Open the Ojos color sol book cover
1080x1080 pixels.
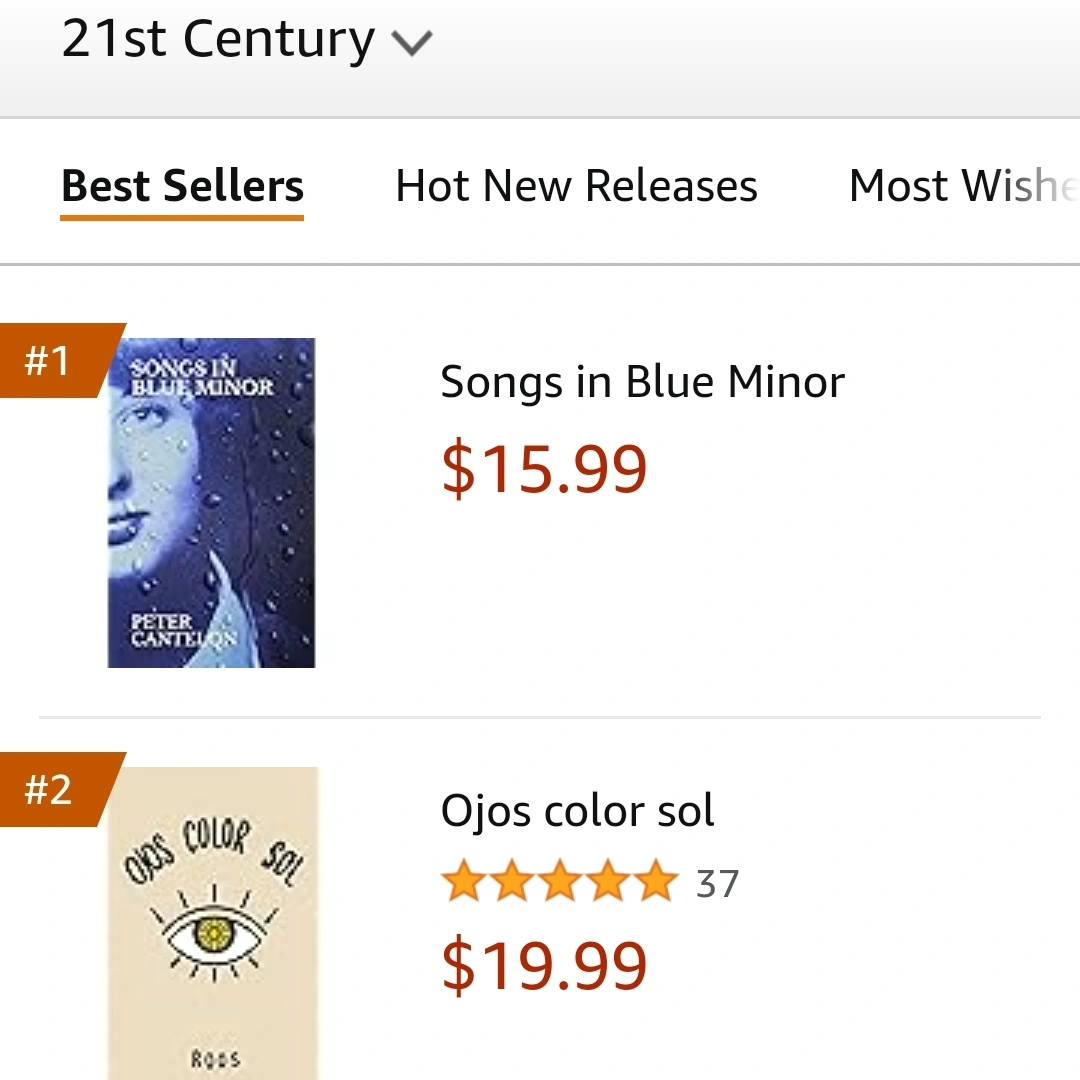click(212, 922)
